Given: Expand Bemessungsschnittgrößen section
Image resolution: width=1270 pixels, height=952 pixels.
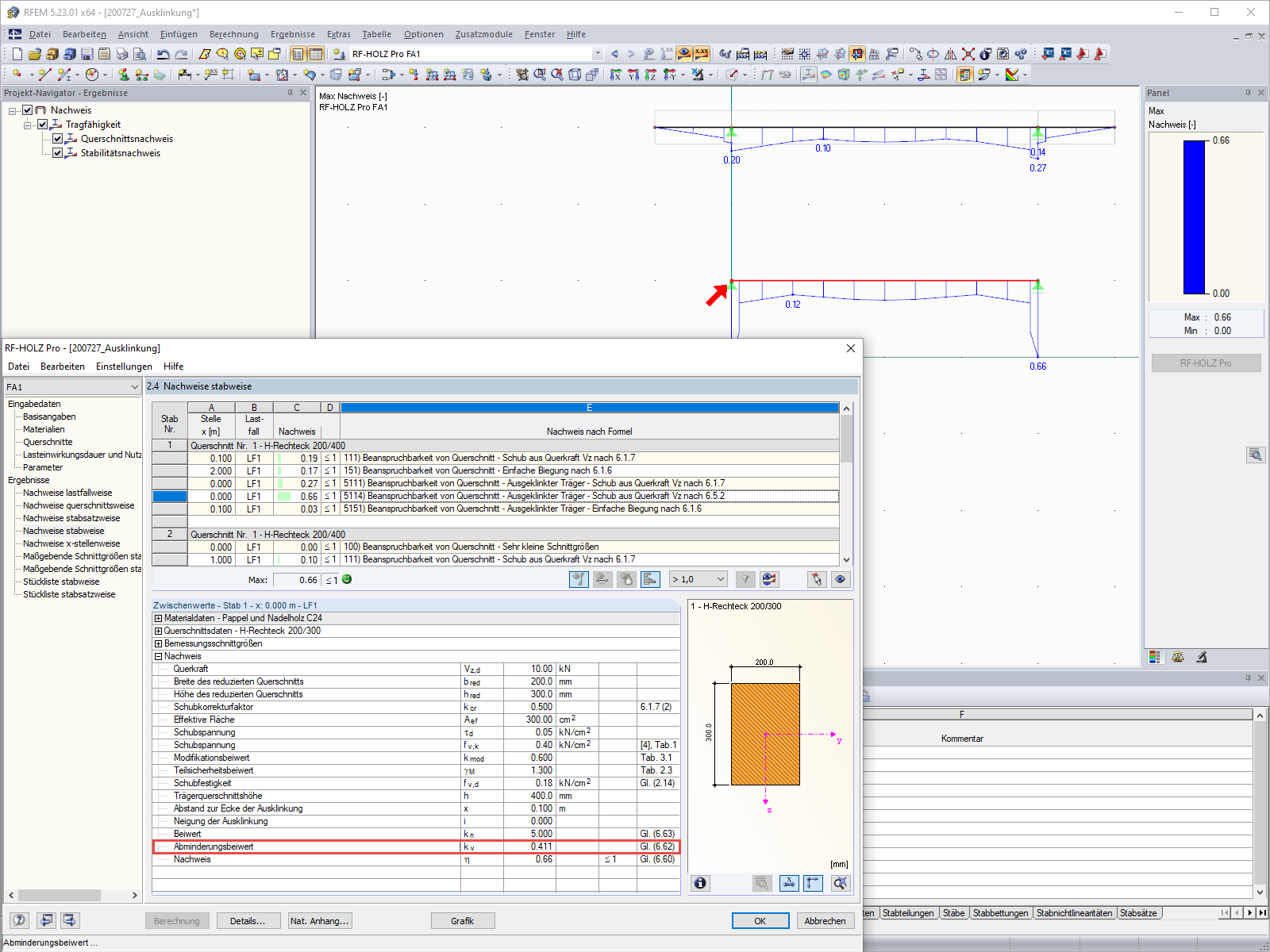Looking at the screenshot, I should tap(159, 644).
